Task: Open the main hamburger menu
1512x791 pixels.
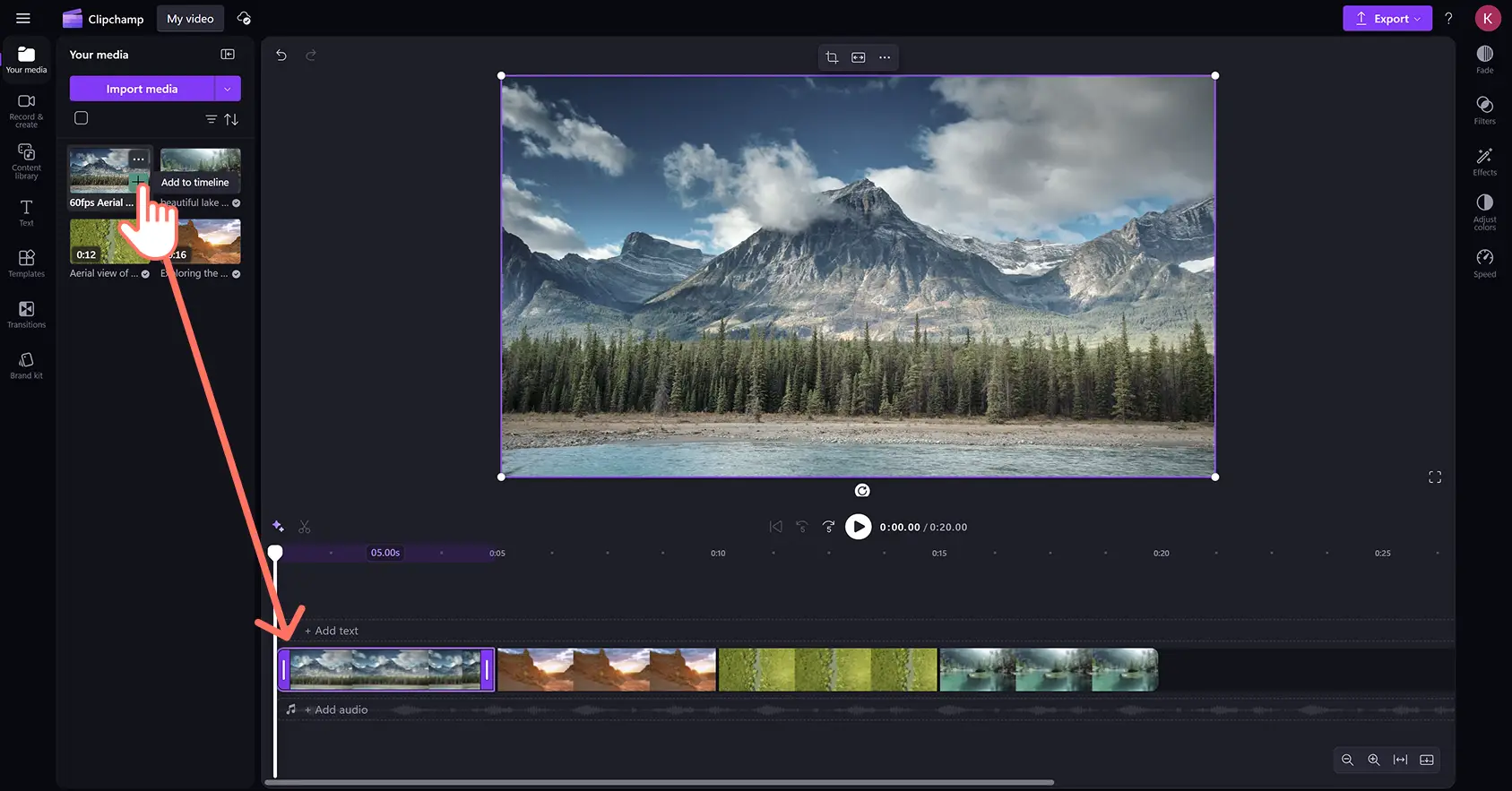Action: click(23, 19)
